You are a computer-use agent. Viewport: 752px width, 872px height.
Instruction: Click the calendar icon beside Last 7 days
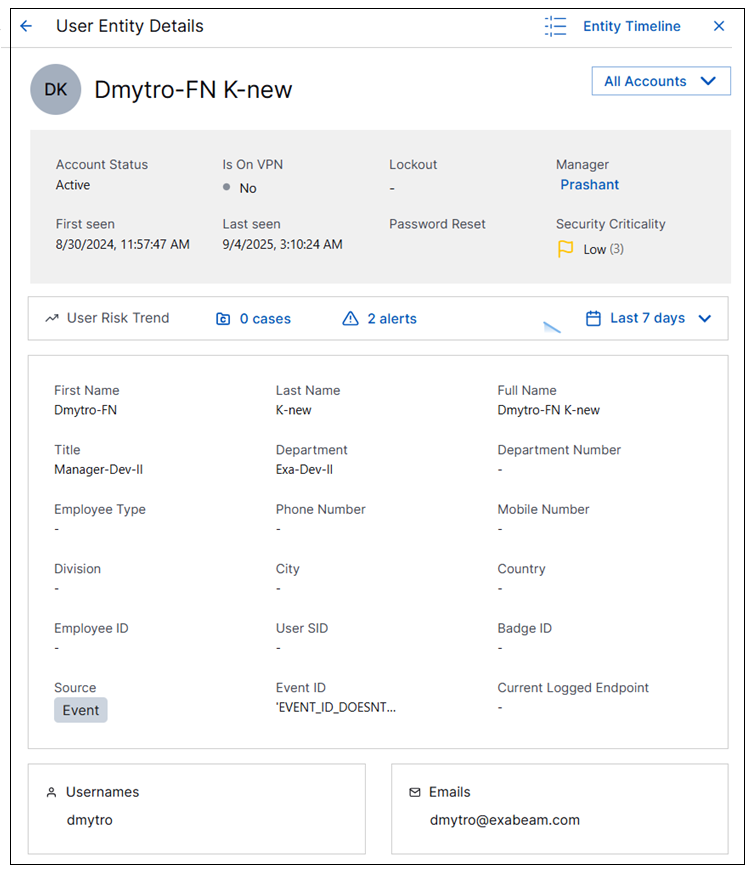(593, 318)
